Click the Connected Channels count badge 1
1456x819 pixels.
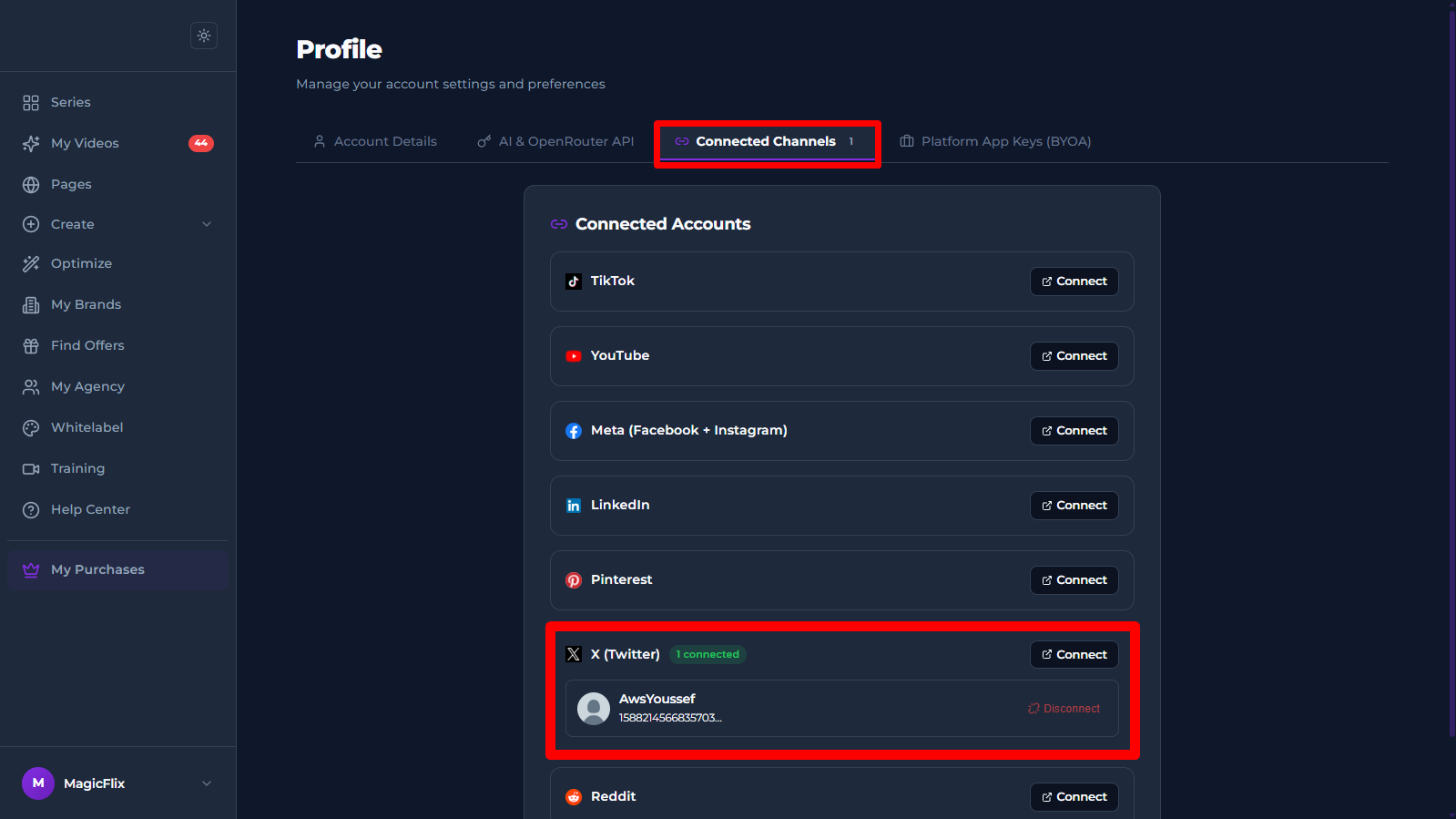(851, 141)
